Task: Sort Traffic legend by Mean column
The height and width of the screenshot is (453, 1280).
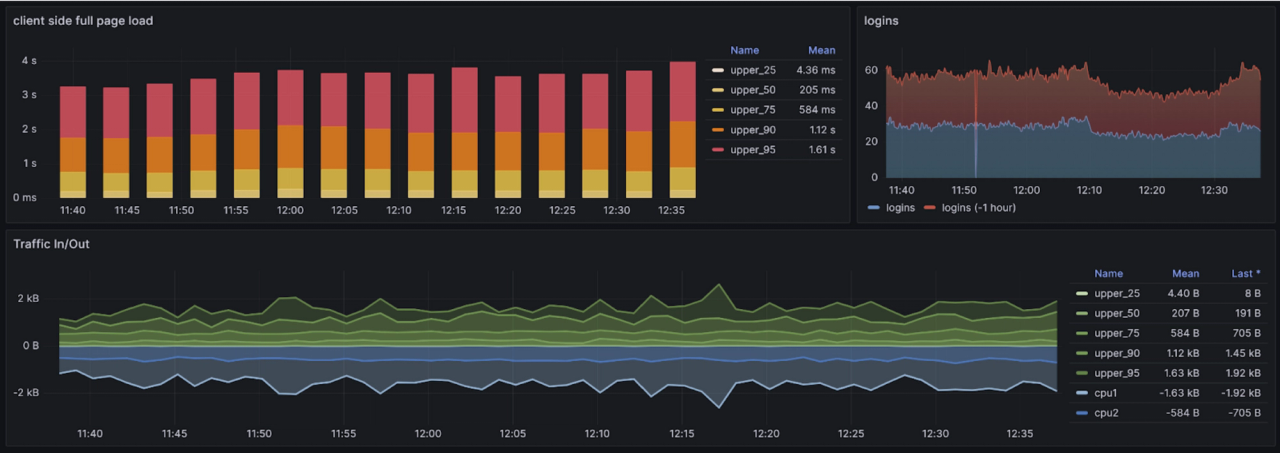Action: [1185, 273]
